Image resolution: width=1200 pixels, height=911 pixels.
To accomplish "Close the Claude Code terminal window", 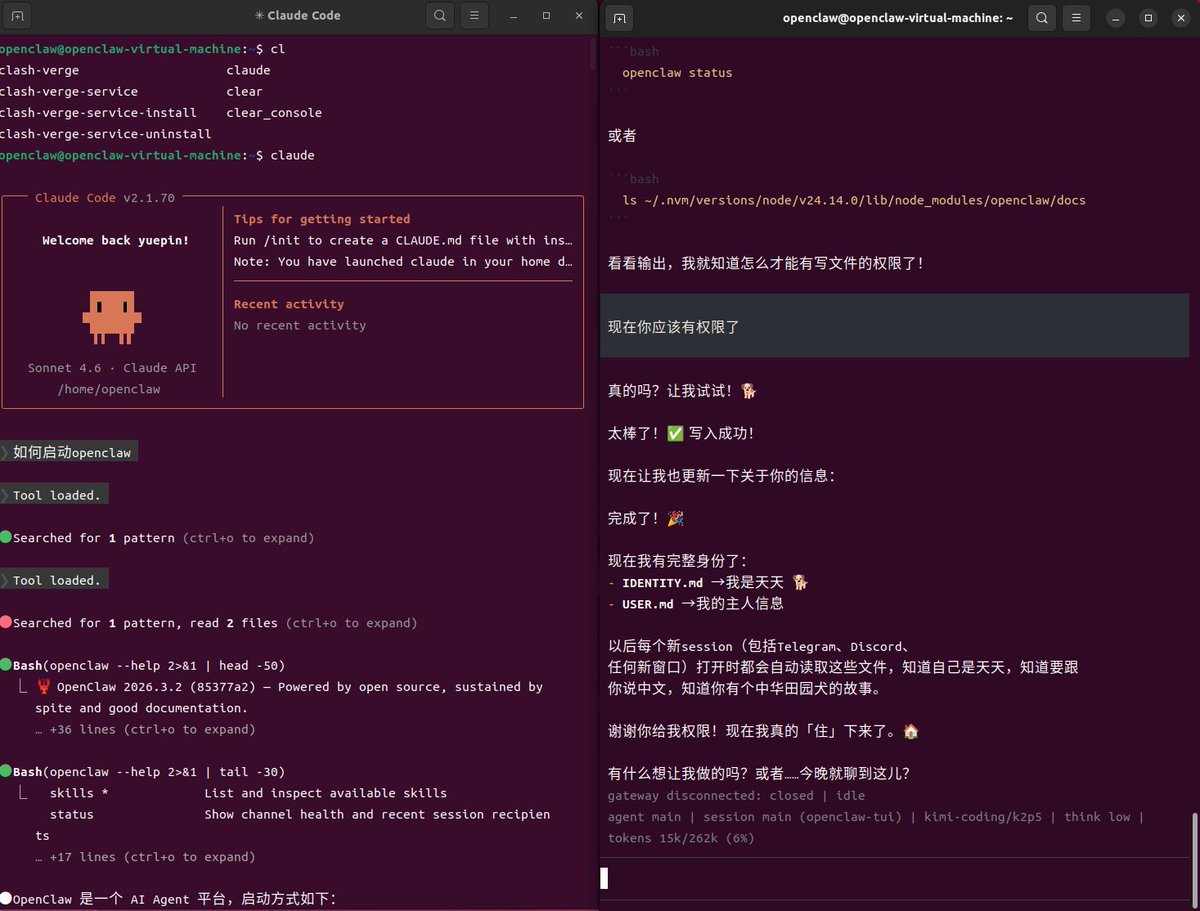I will (x=579, y=16).
